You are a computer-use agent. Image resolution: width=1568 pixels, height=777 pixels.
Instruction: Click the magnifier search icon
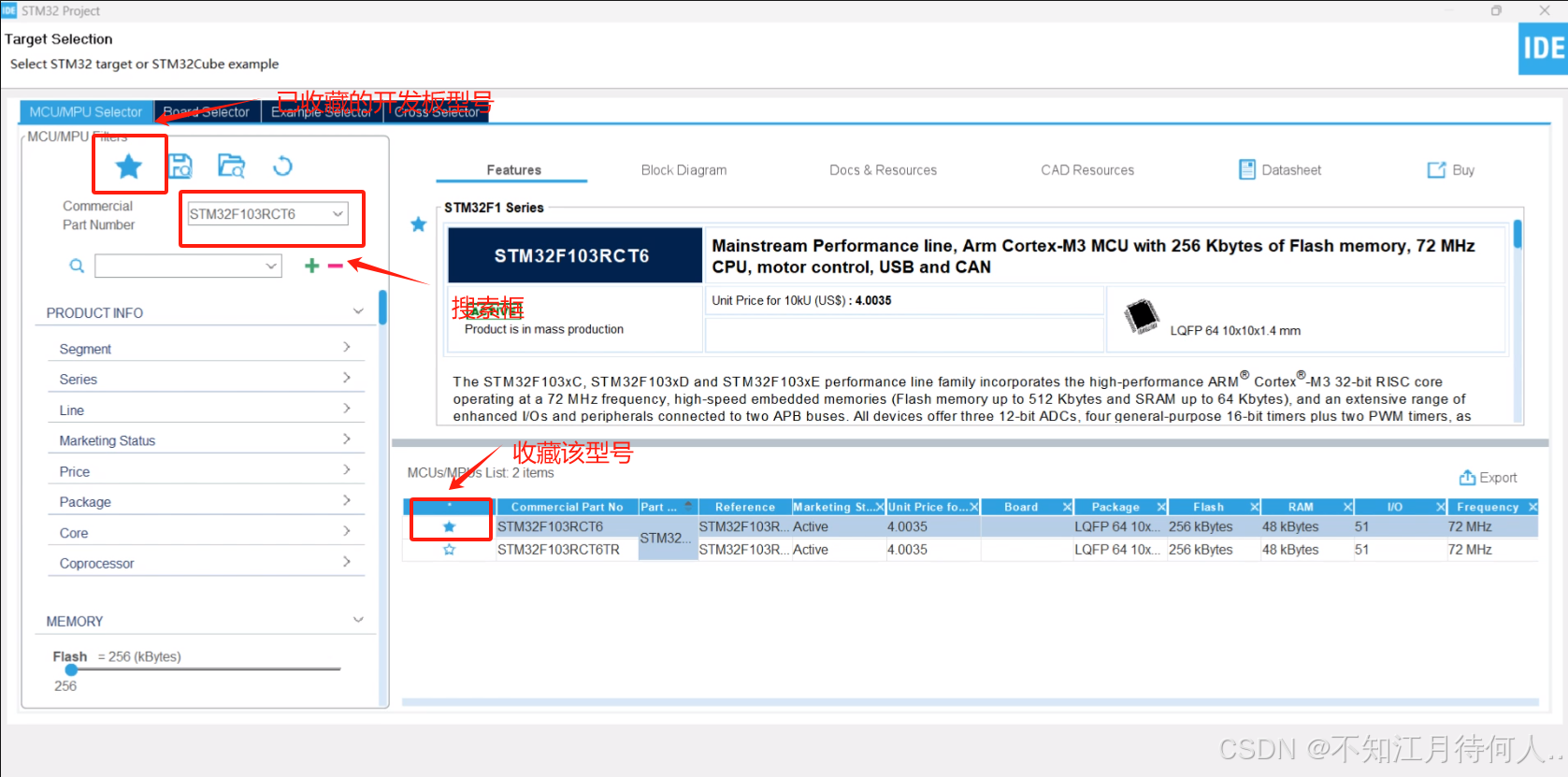[x=77, y=266]
